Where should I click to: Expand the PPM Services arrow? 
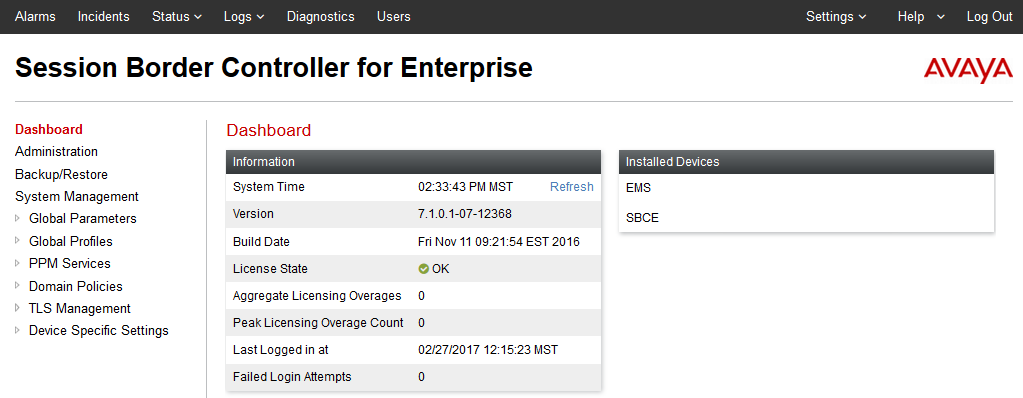tap(18, 263)
